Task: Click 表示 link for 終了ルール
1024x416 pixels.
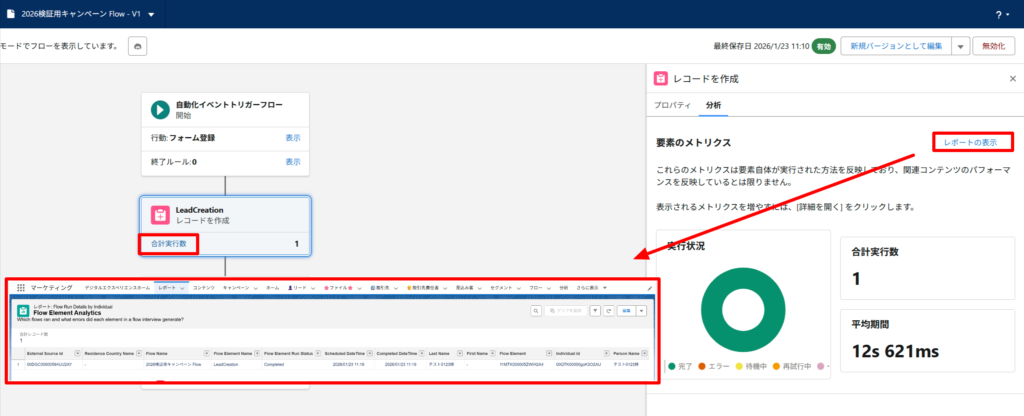Action: pos(293,162)
